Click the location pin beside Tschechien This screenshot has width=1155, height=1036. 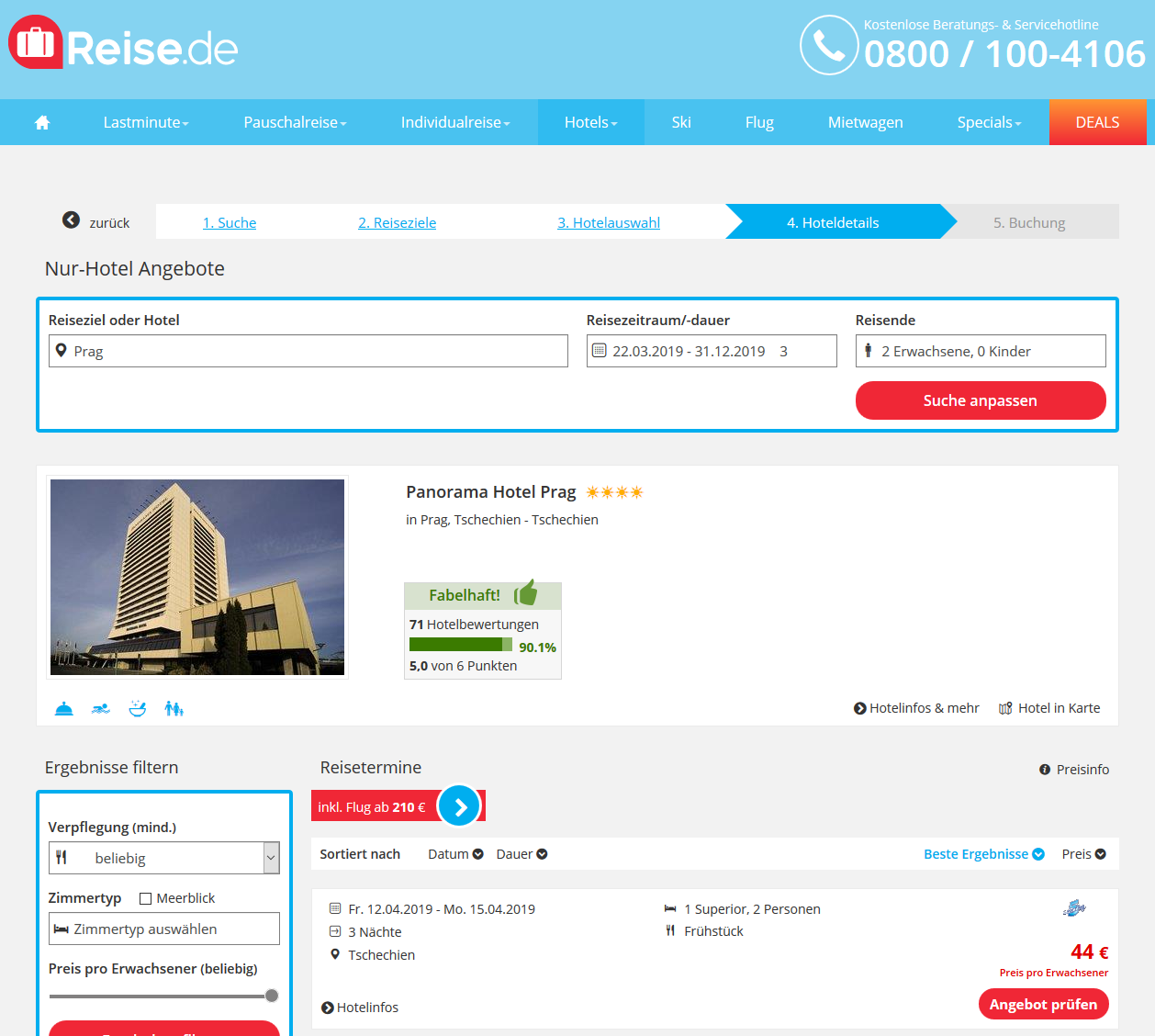[335, 954]
